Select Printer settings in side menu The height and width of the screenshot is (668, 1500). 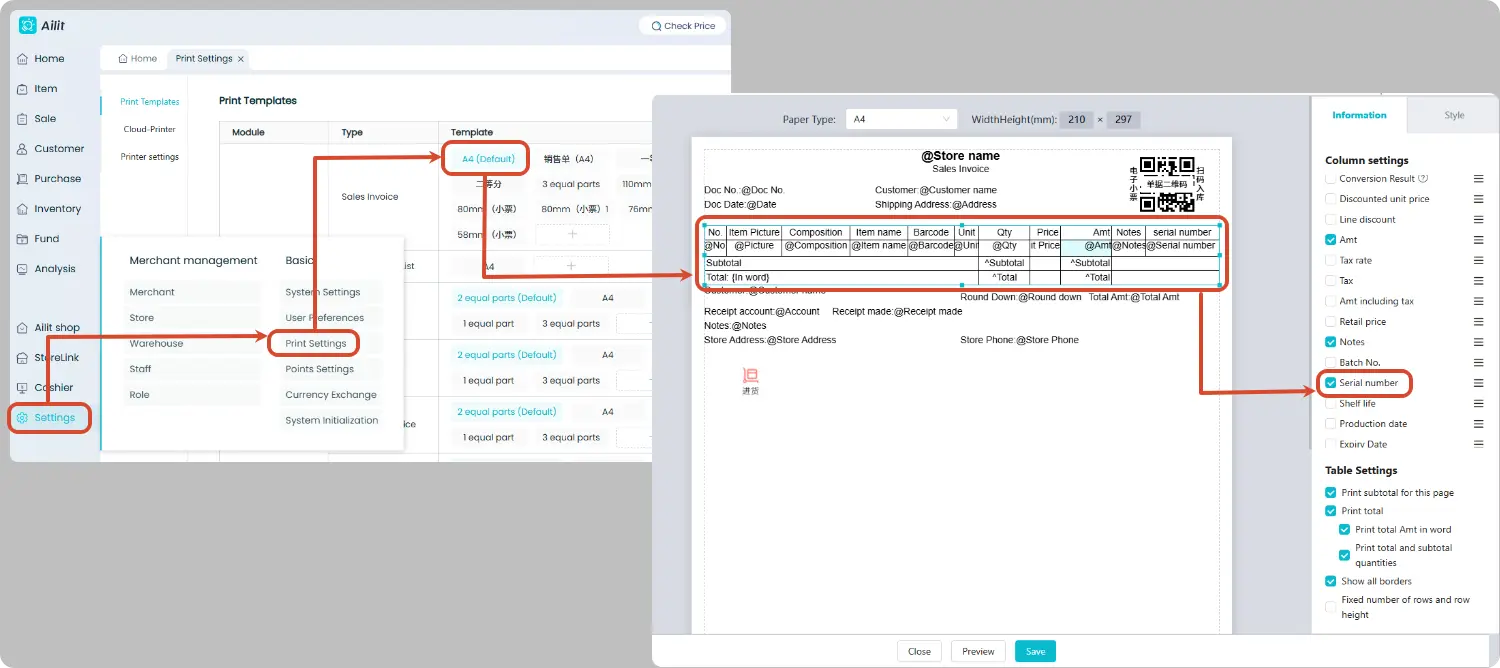pyautogui.click(x=150, y=157)
